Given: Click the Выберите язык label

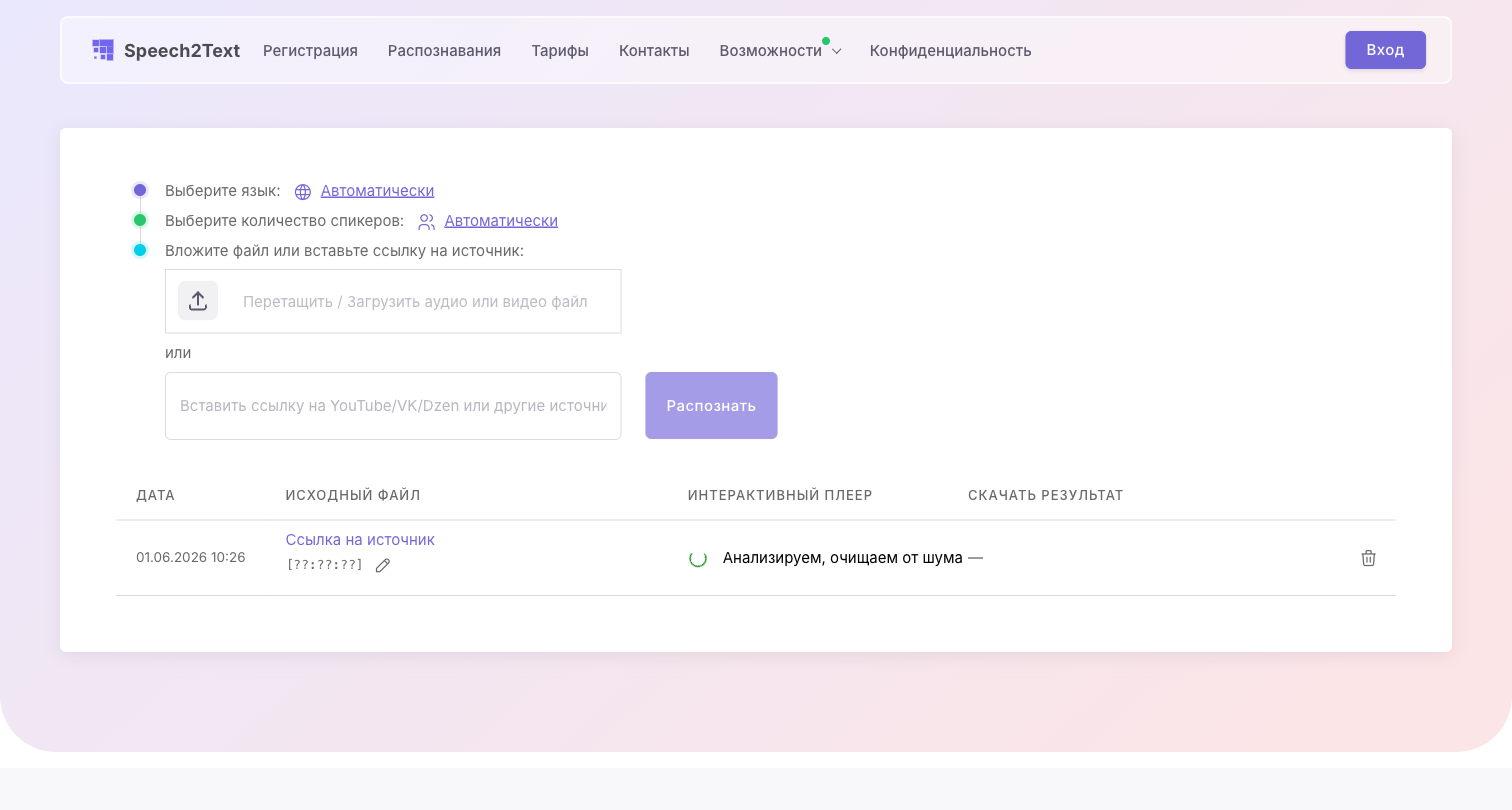Looking at the screenshot, I should click(223, 191).
